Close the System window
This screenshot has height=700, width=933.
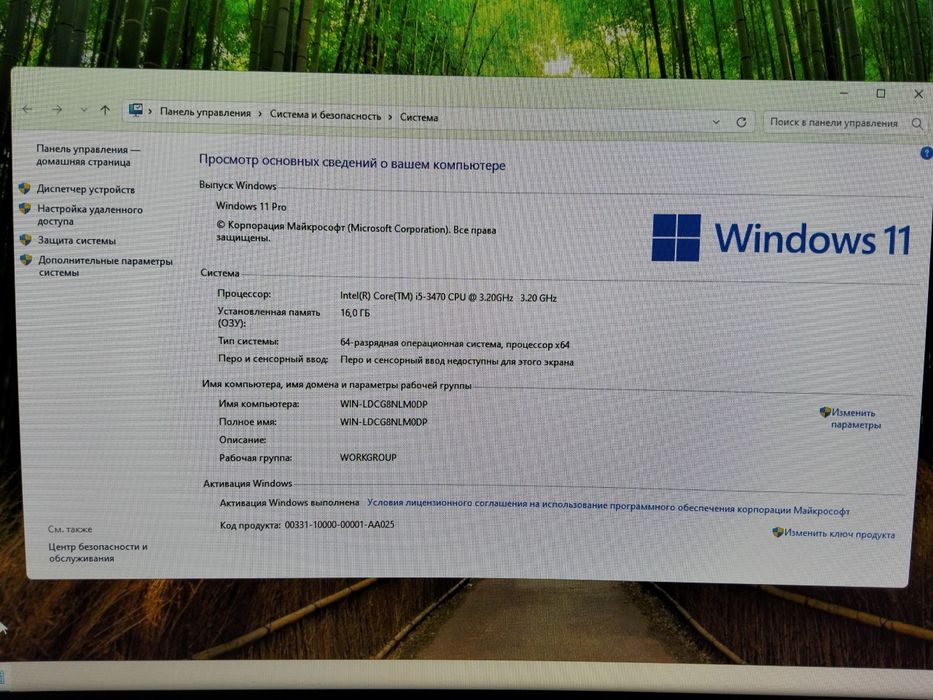tap(918, 94)
